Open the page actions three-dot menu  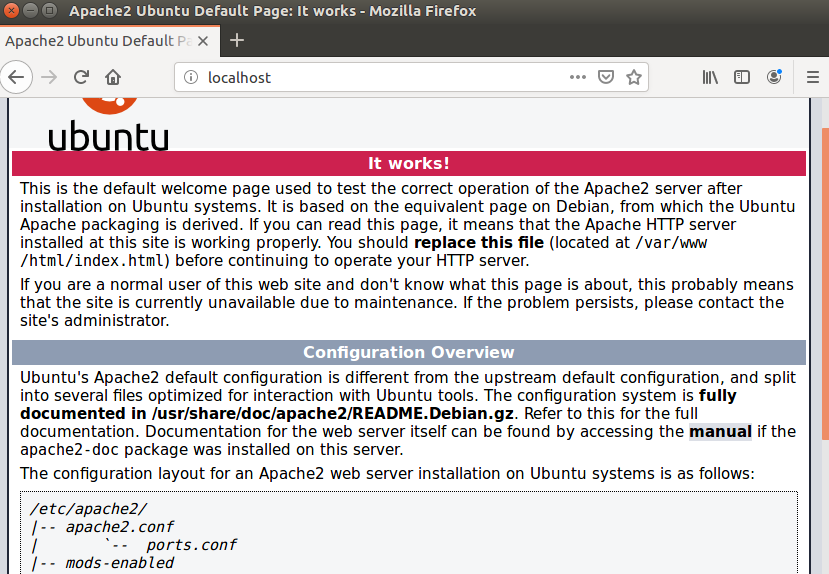click(578, 77)
